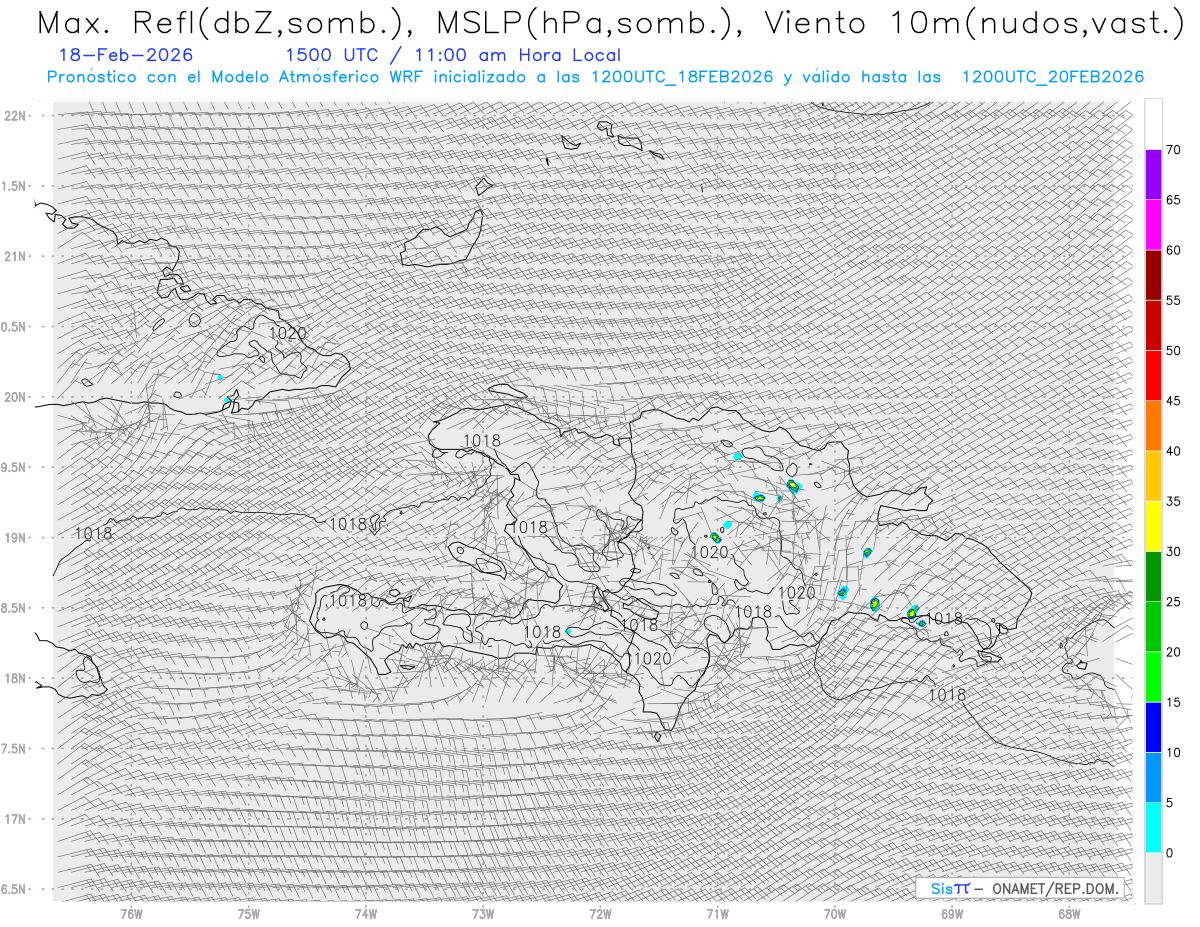
Task: Click the cyan 0–5 dBZ colorbar segment
Action: click(x=1153, y=827)
